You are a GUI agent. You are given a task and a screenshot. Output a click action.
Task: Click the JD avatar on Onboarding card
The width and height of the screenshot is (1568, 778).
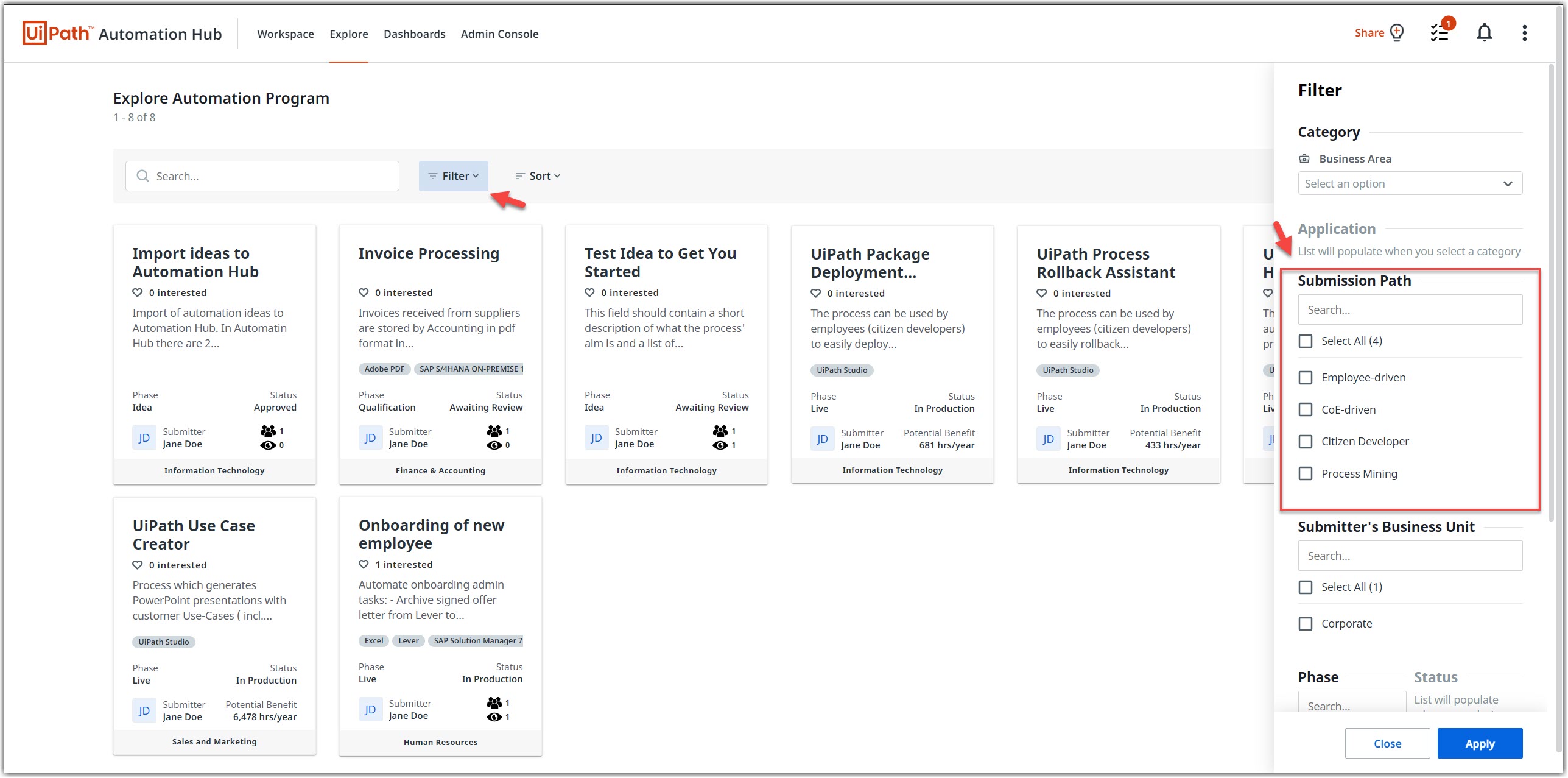coord(370,709)
